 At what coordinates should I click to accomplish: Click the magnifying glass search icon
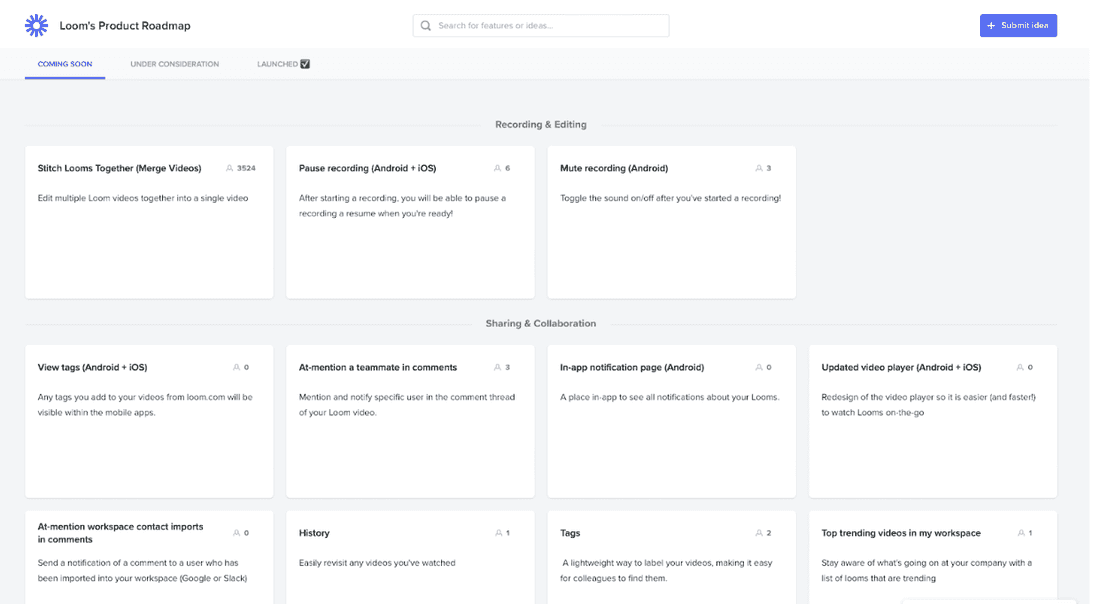[425, 25]
